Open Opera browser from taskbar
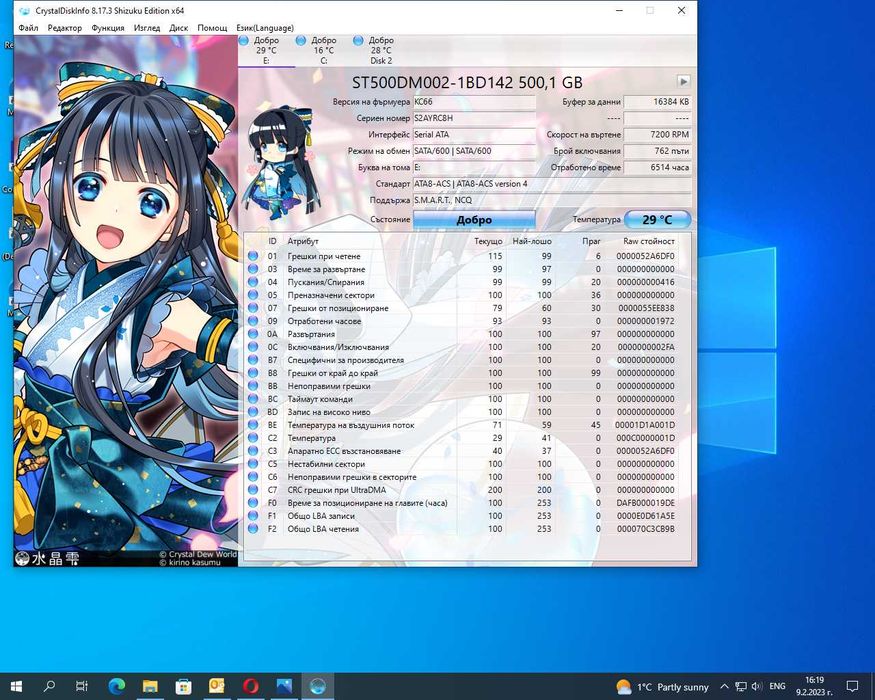Viewport: 875px width, 700px height. [x=251, y=686]
